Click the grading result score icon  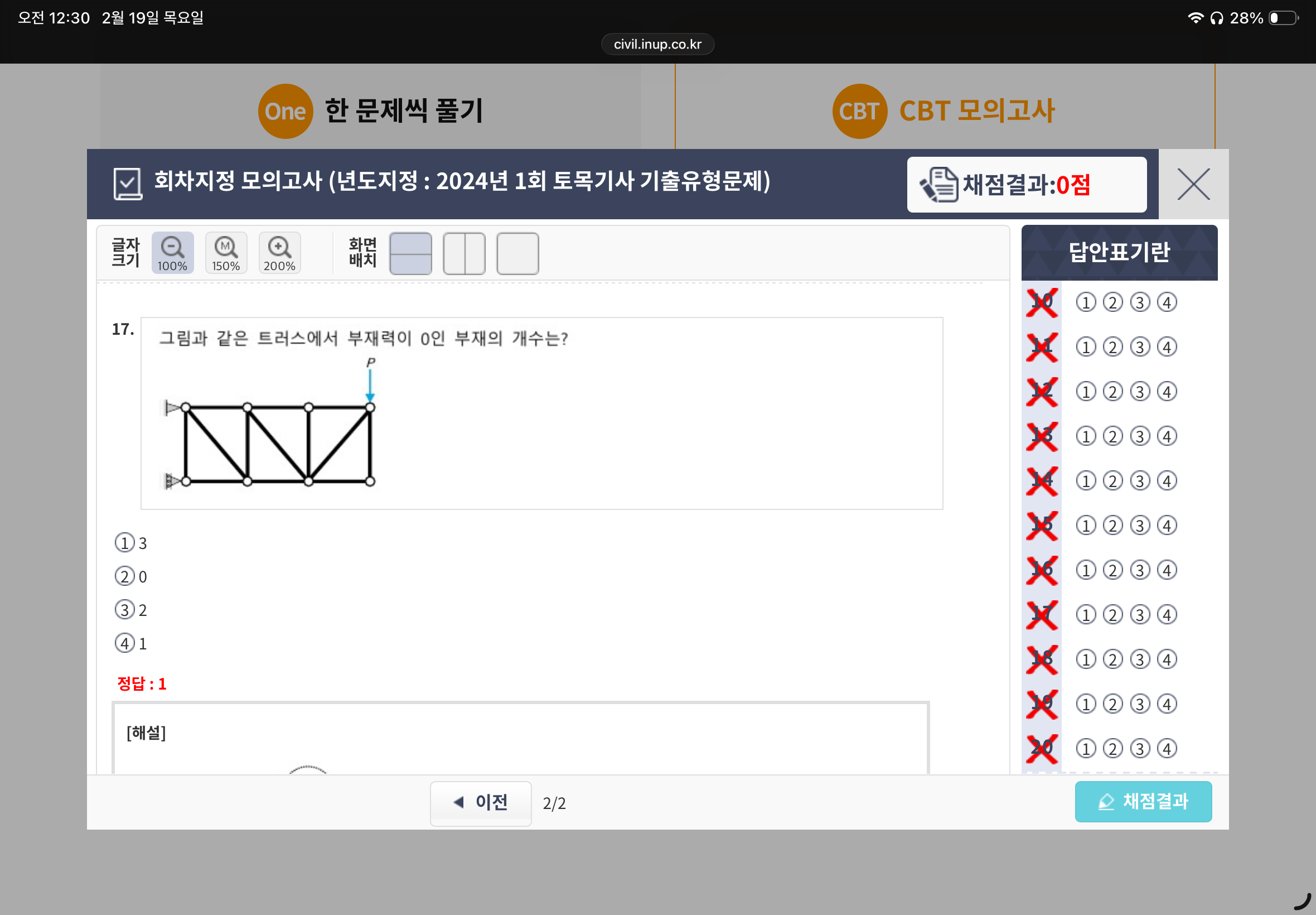939,185
